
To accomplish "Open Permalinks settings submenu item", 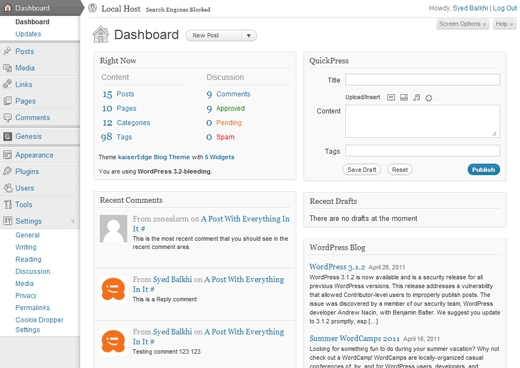I will 33,308.
